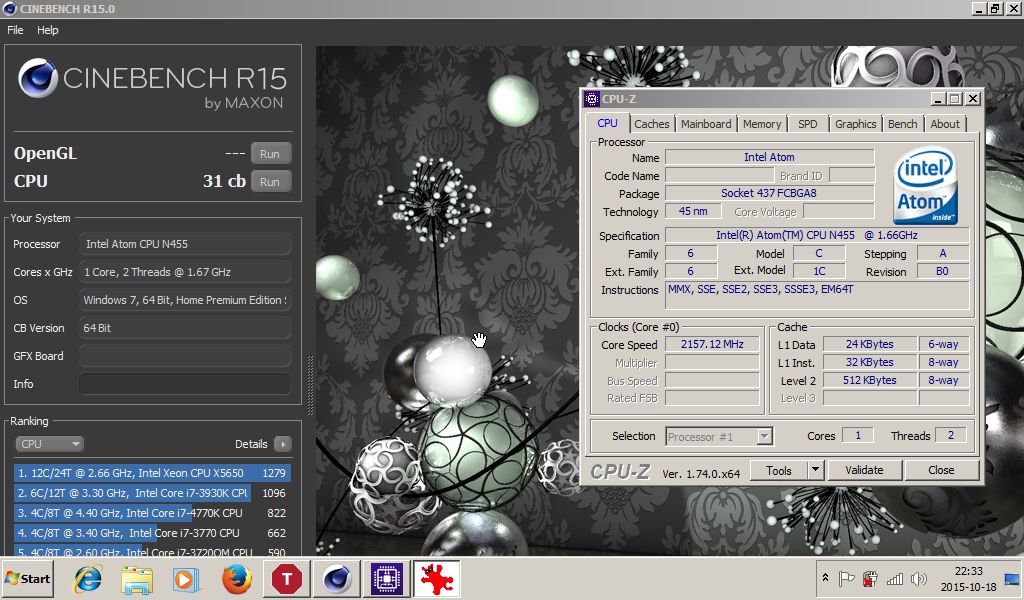Open the Windows Start button
The image size is (1024, 600).
(27, 579)
